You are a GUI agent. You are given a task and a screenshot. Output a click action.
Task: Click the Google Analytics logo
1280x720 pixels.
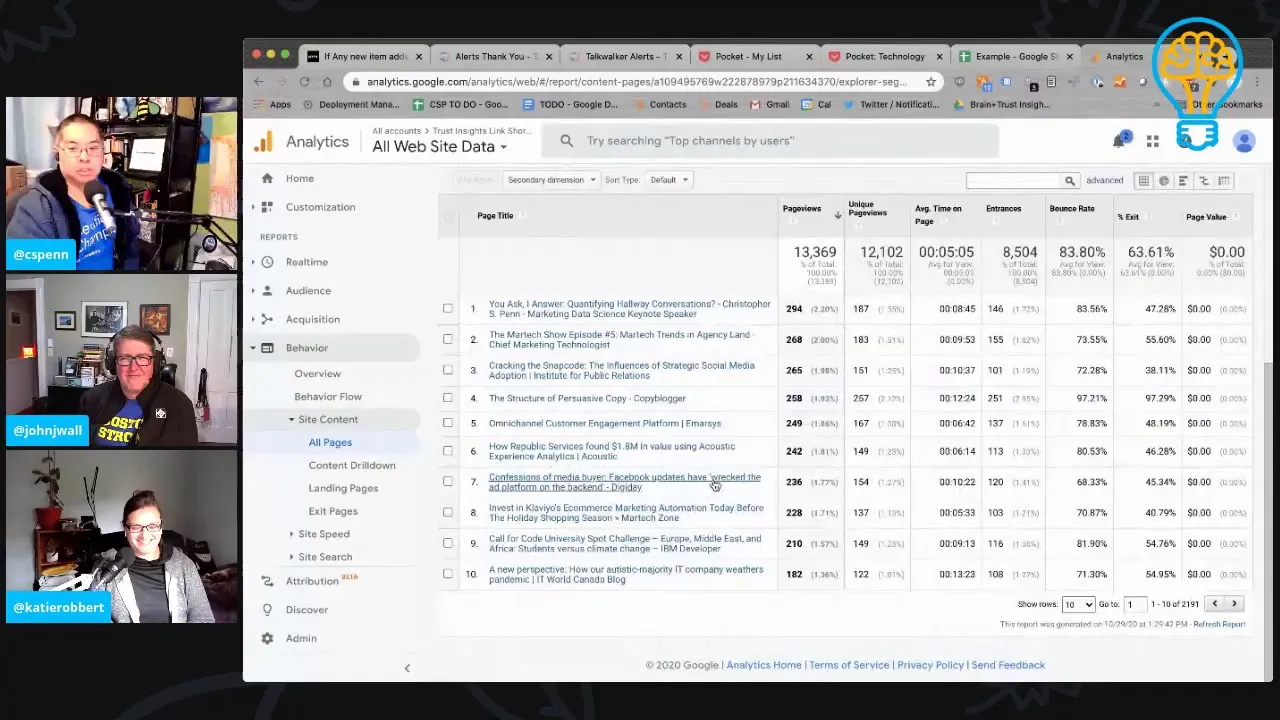click(263, 142)
